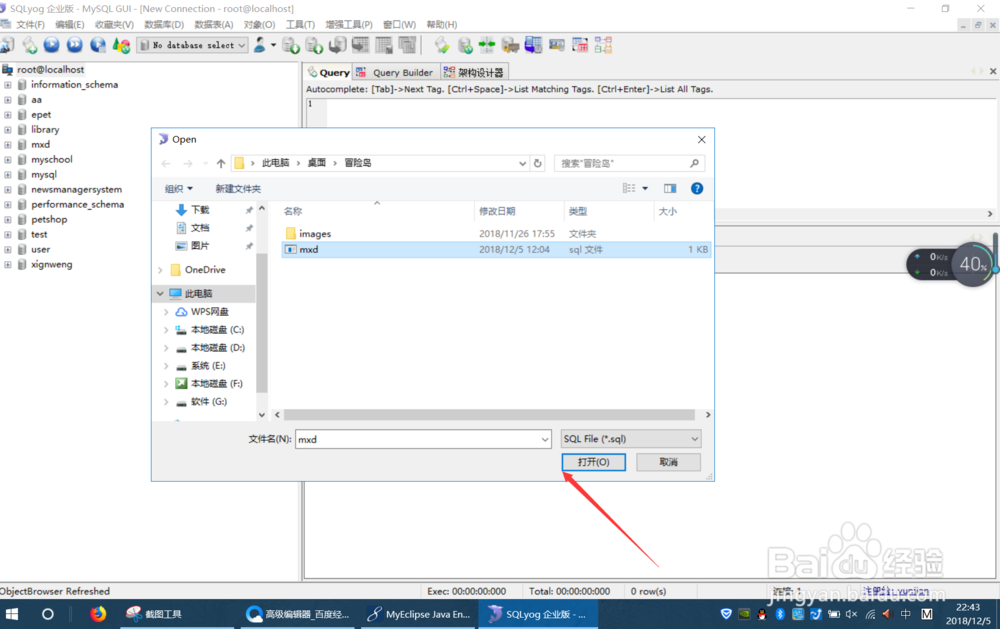Open the 组织 dropdown menu
Image resolution: width=1000 pixels, height=629 pixels.
click(178, 188)
